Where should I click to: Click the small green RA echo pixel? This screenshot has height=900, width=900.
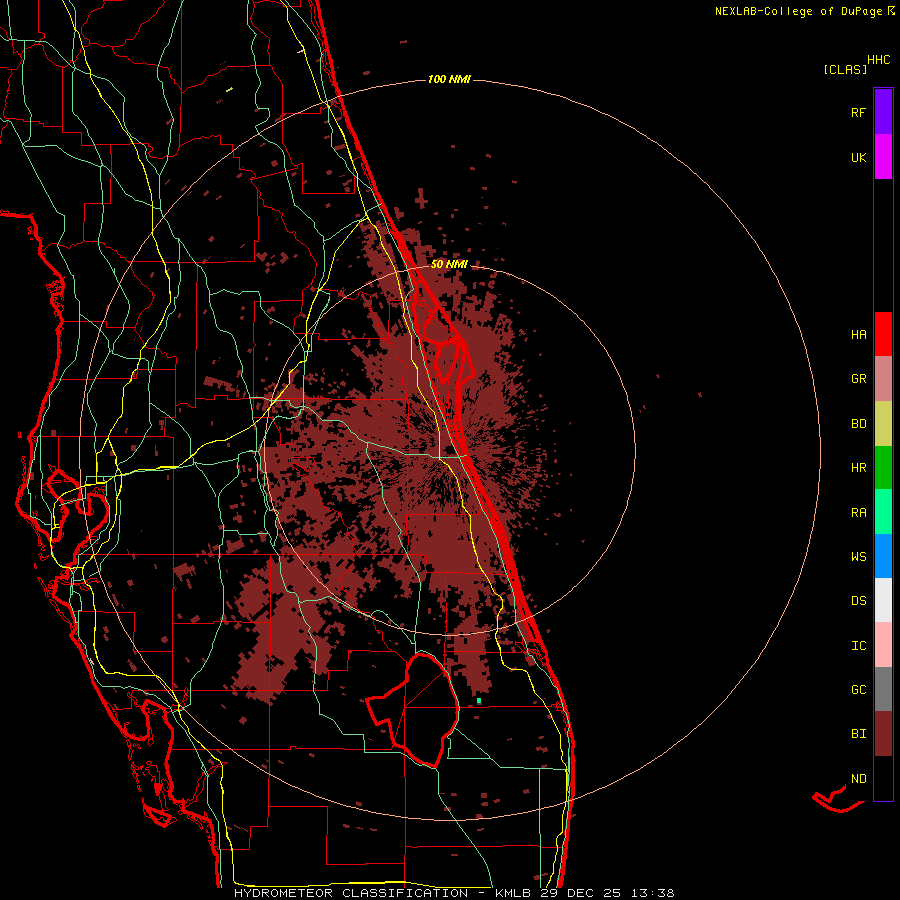[x=479, y=701]
